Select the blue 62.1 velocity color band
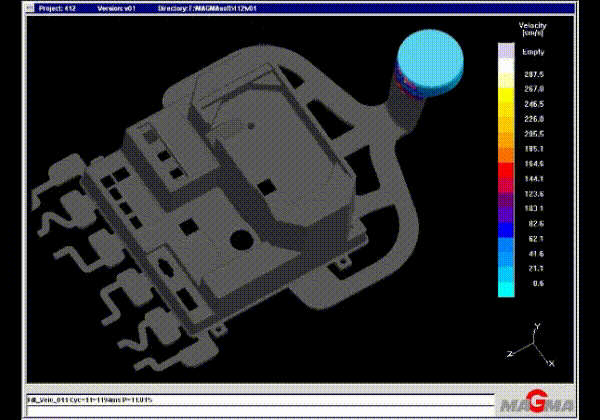Screen dimensions: 600x420 coord(506,239)
